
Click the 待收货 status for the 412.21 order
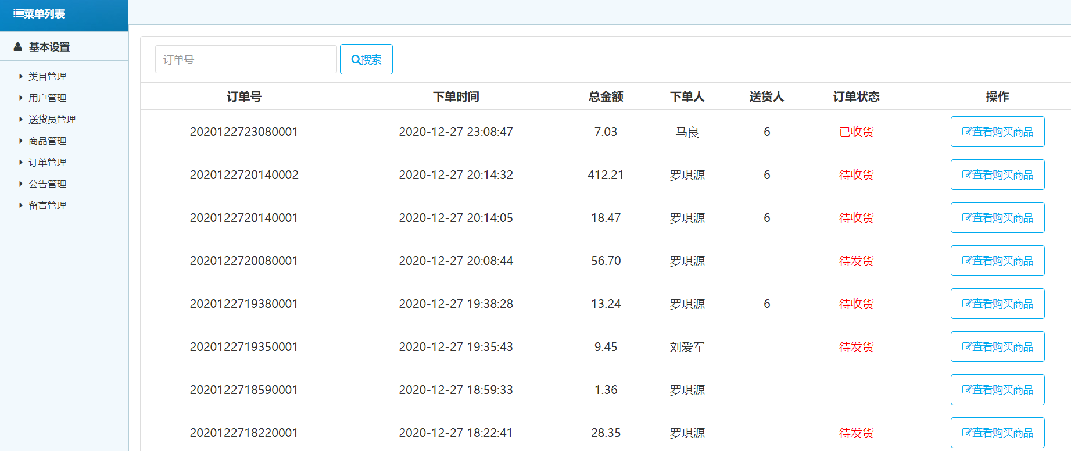pos(856,175)
